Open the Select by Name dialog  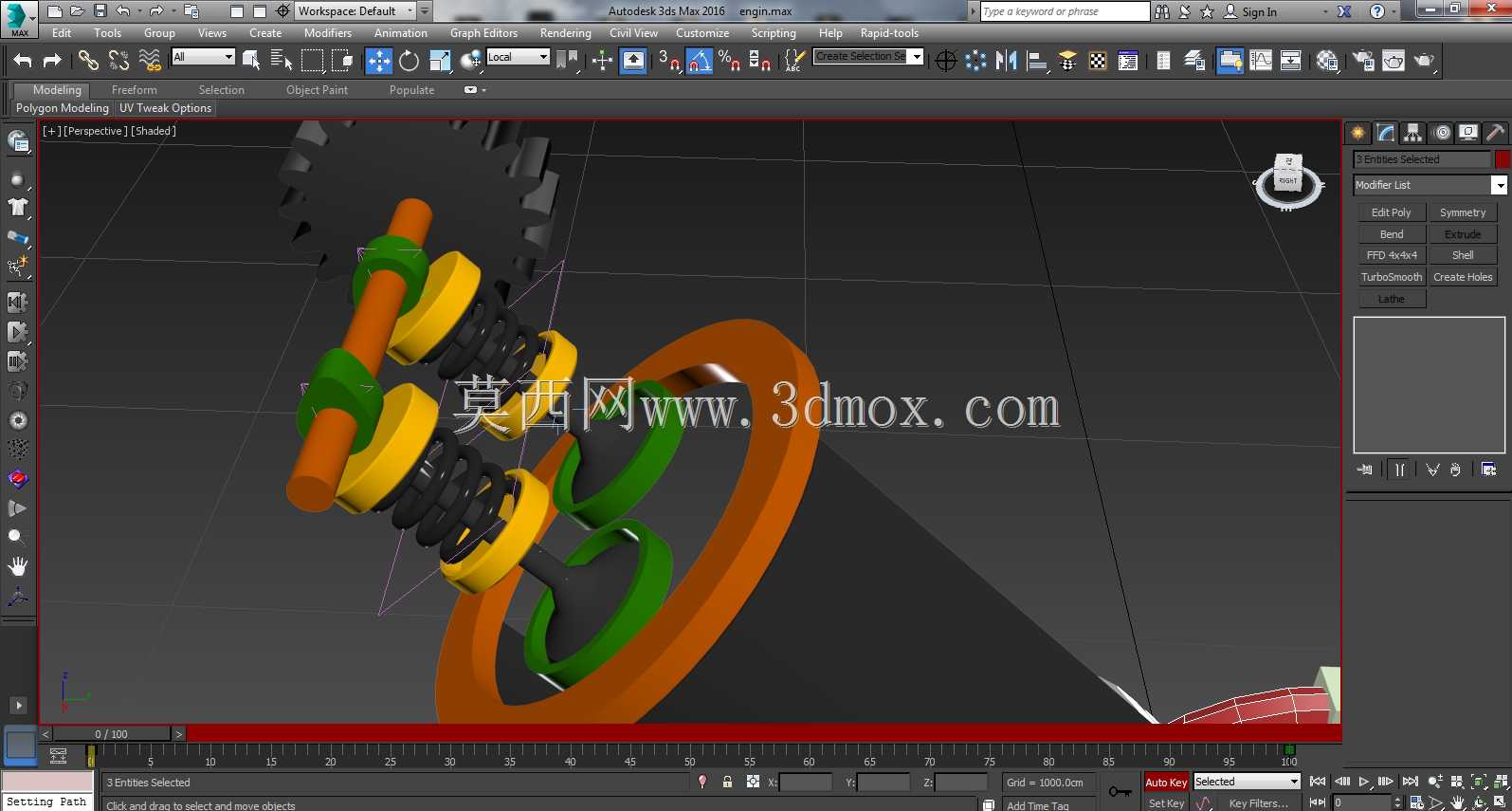pos(282,61)
